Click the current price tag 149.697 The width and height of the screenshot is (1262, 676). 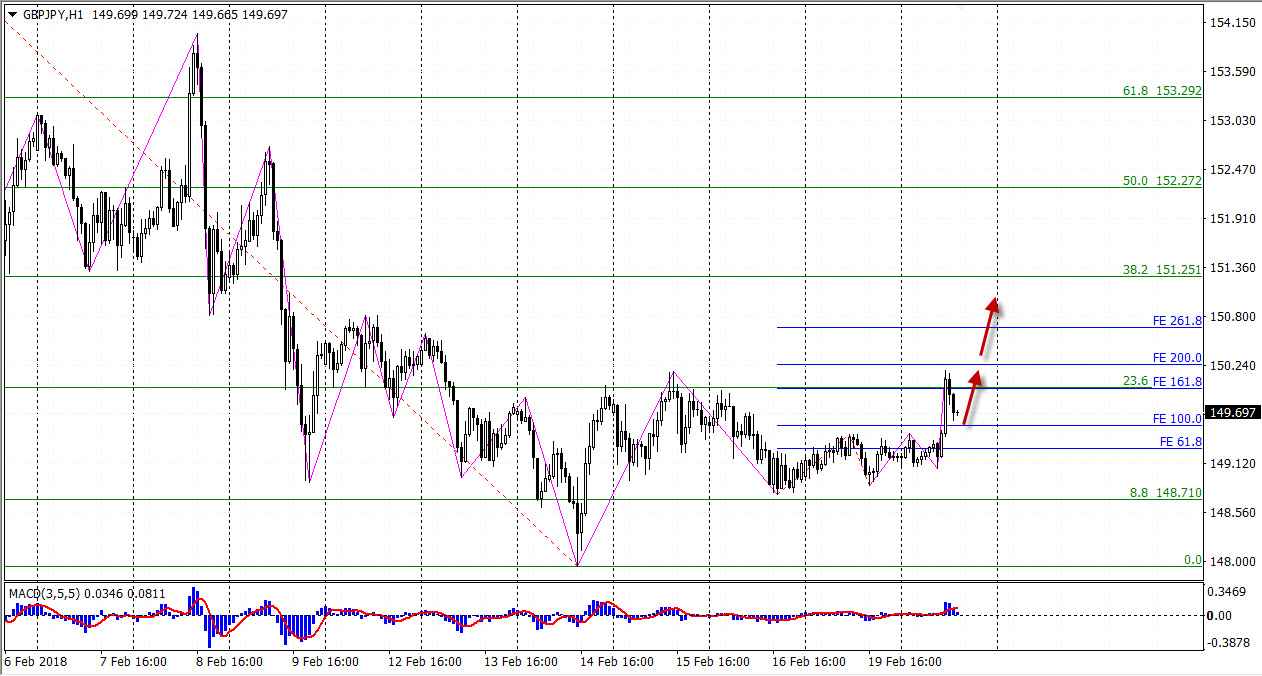pos(1233,412)
